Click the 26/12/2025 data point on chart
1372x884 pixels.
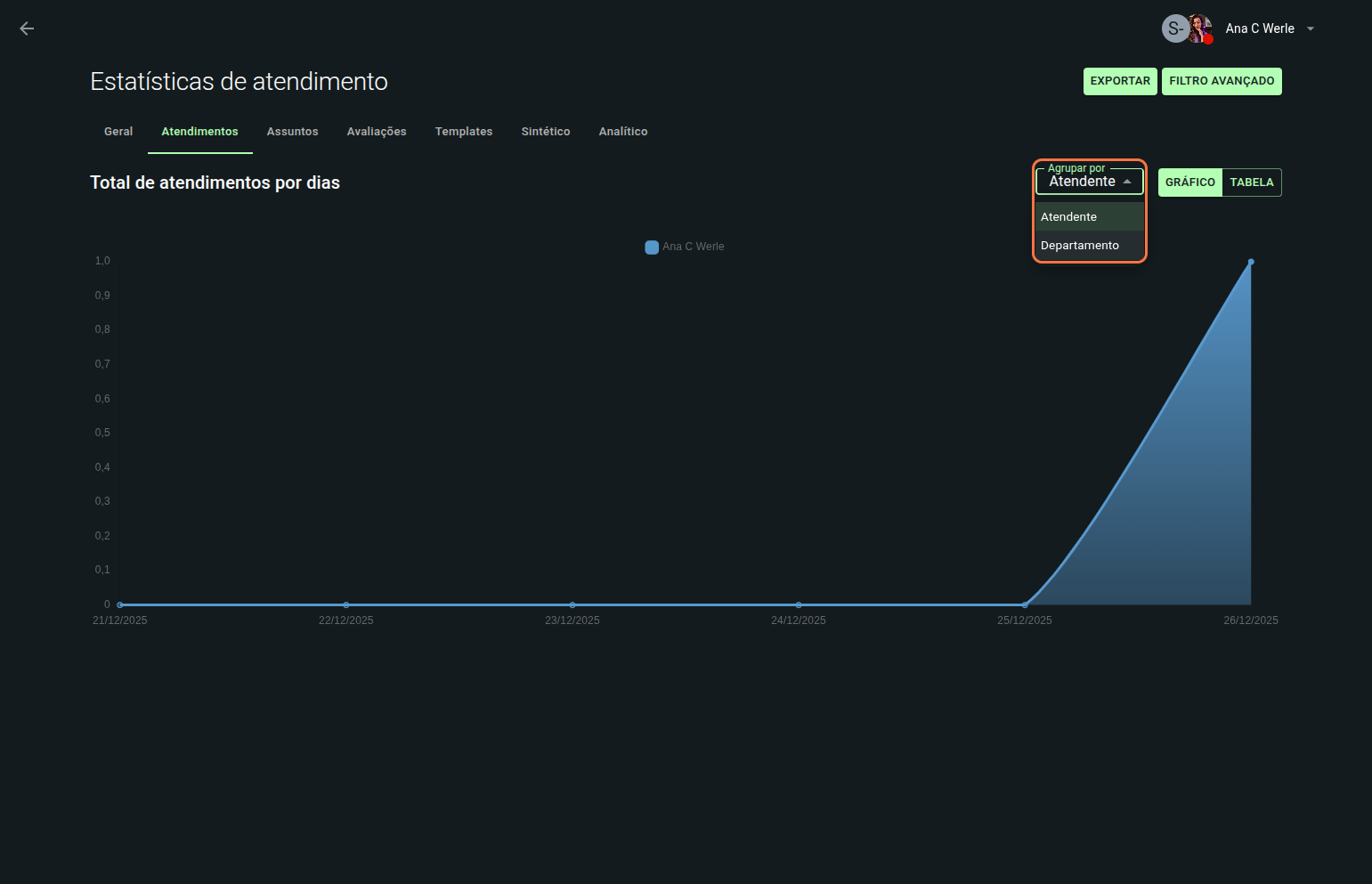1251,262
